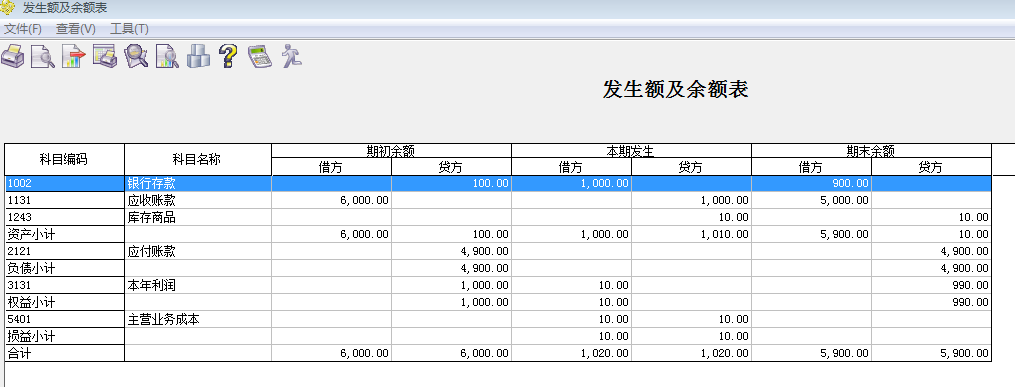1015x387 pixels.
Task: Click 贷方 header under 本期发生
Action: click(x=691, y=167)
